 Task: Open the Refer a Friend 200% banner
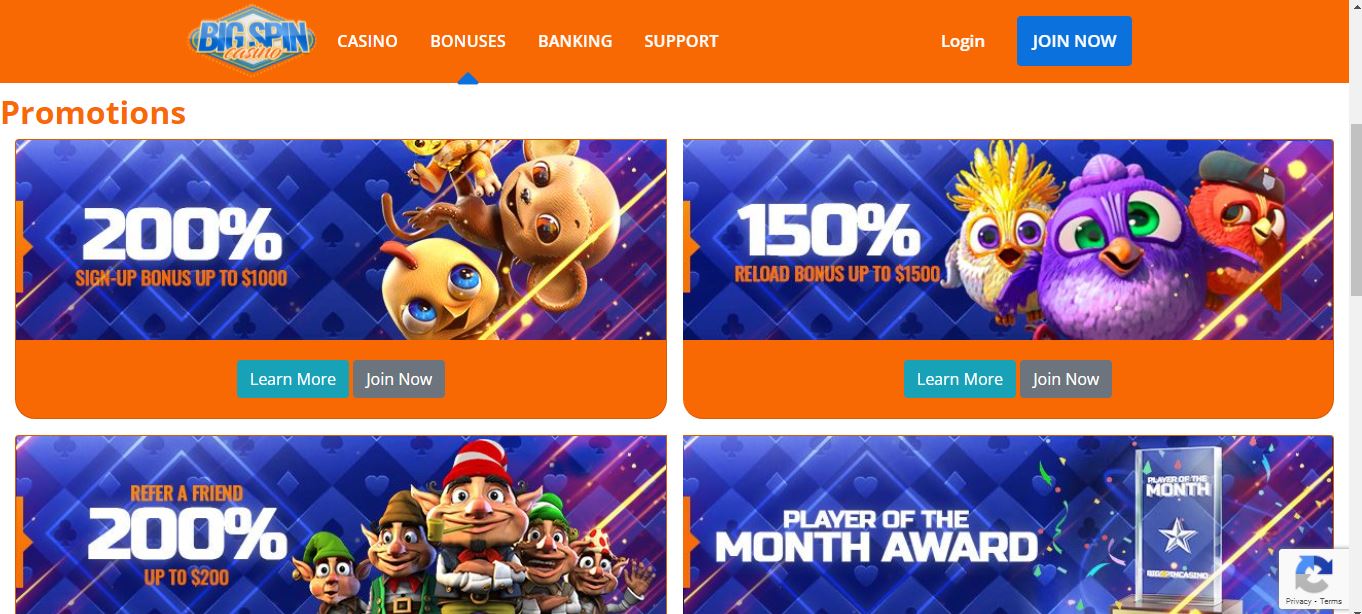(341, 525)
